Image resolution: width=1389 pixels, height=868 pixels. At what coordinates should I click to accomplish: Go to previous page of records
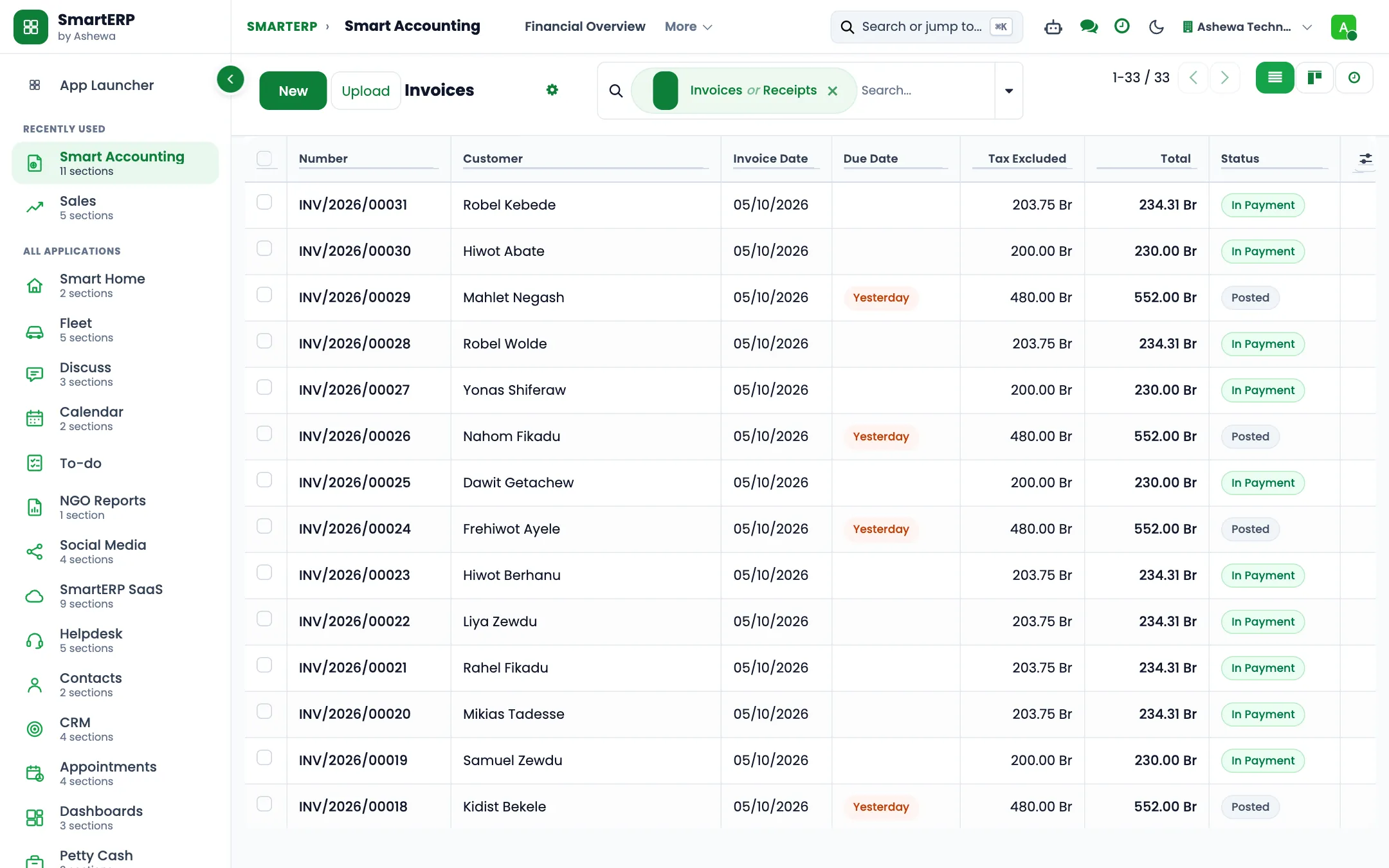pyautogui.click(x=1193, y=78)
